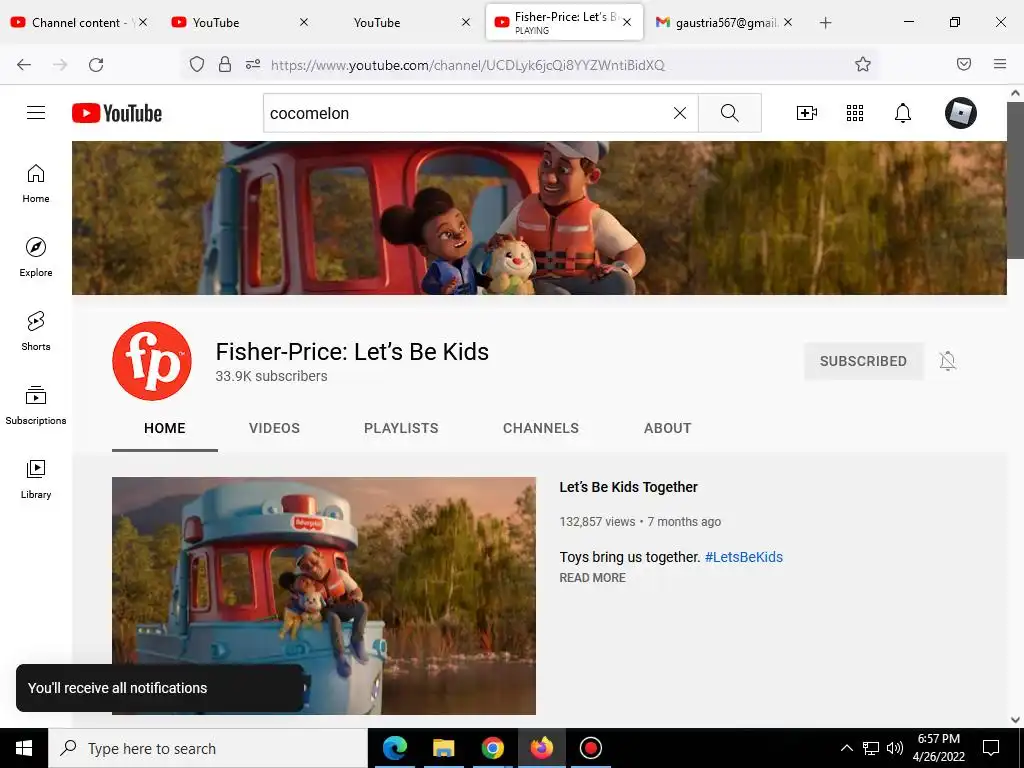Click the Windows taskbar search box
The height and width of the screenshot is (768, 1024).
[208, 748]
